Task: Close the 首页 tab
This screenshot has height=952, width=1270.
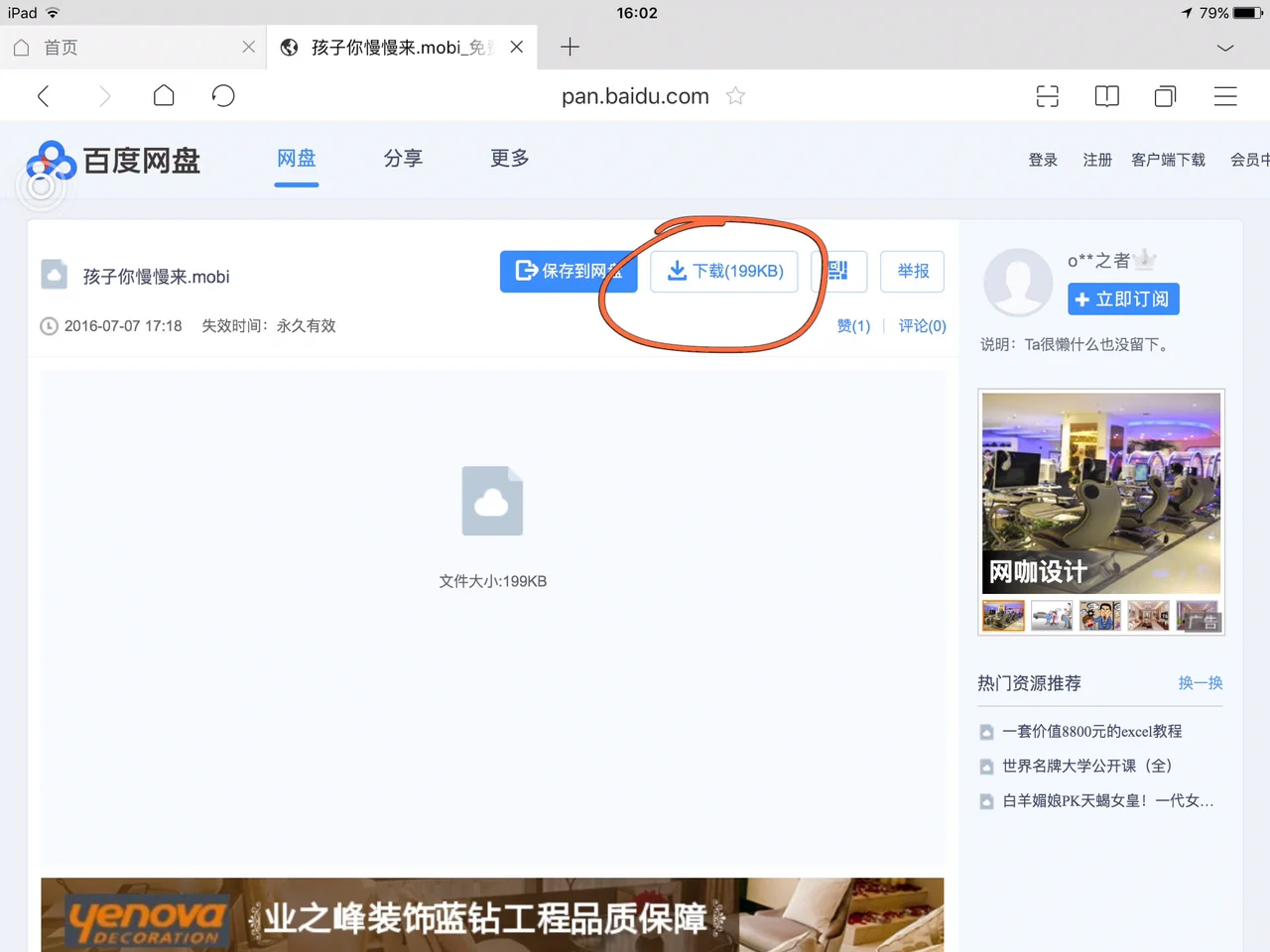Action: (x=248, y=47)
